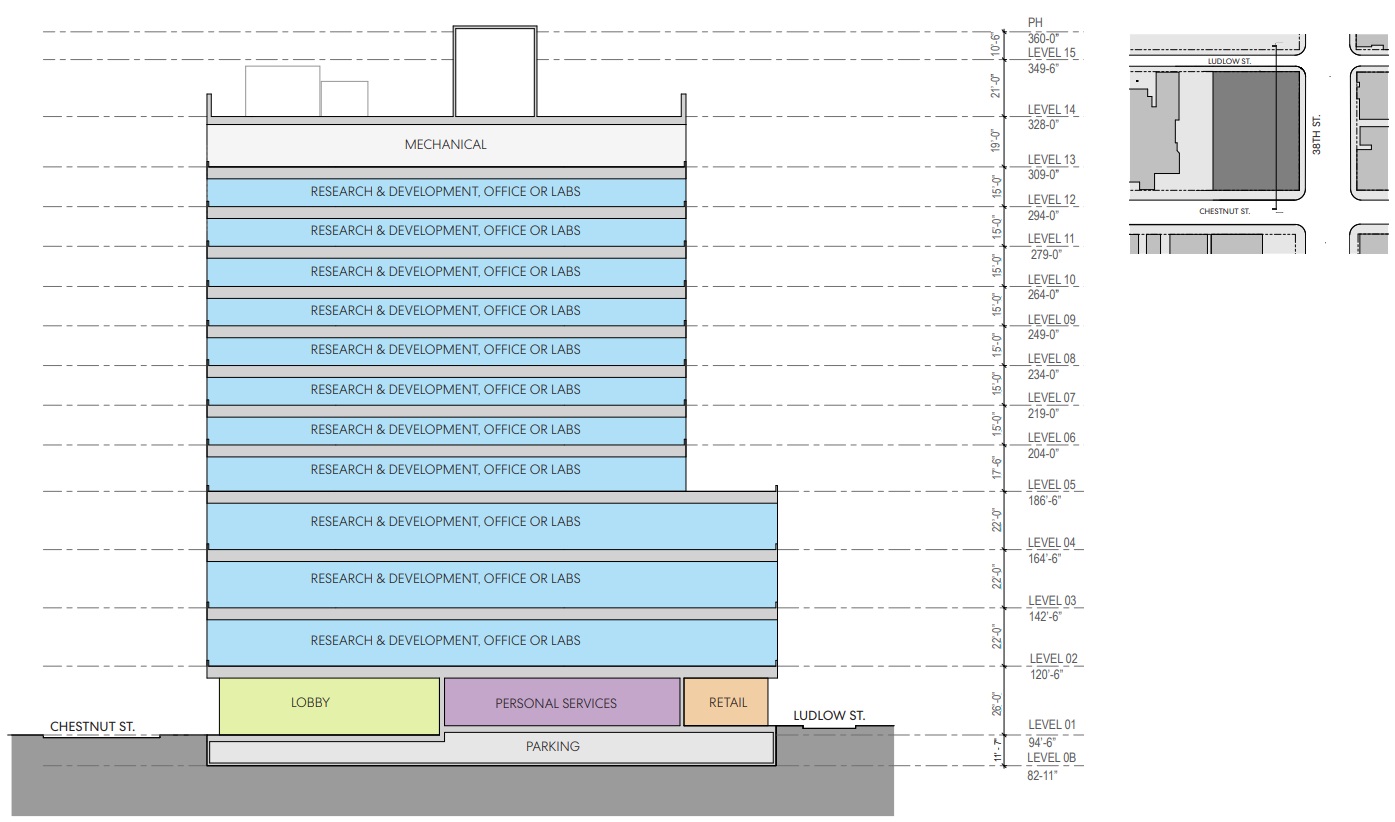Viewport: 1395px width, 822px height.
Task: Select the orange RETAIL block
Action: tap(726, 702)
